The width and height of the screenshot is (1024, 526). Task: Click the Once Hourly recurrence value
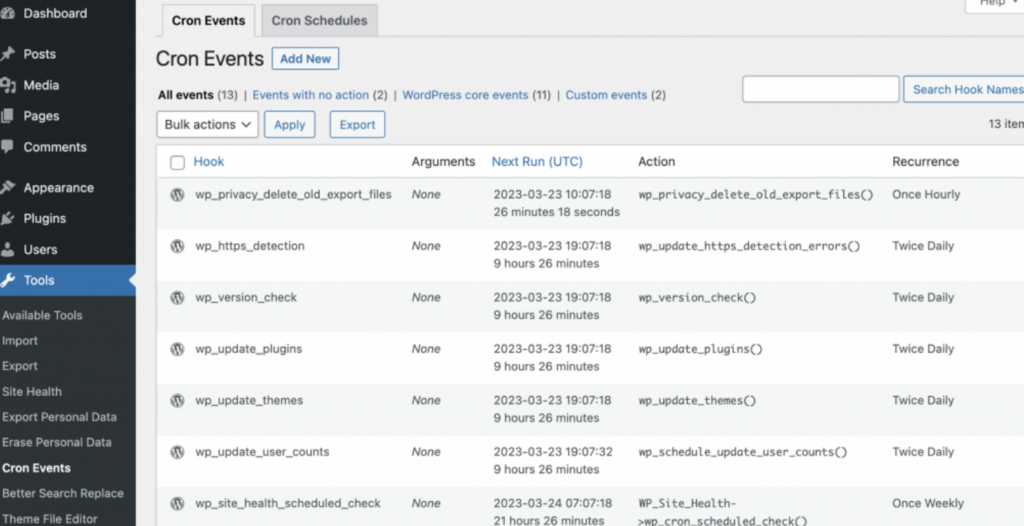pyautogui.click(x=926, y=194)
